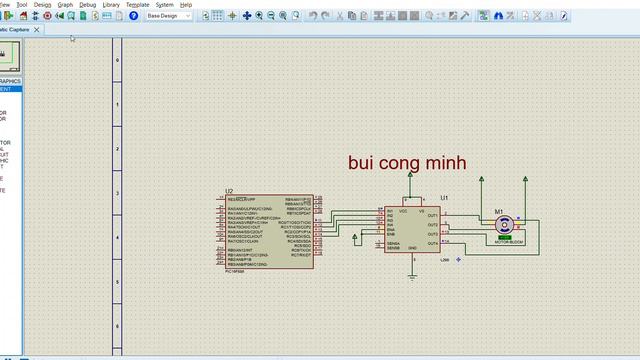Click the ground terminal below U1
Viewport: 640px width, 360px height.
coord(412,277)
